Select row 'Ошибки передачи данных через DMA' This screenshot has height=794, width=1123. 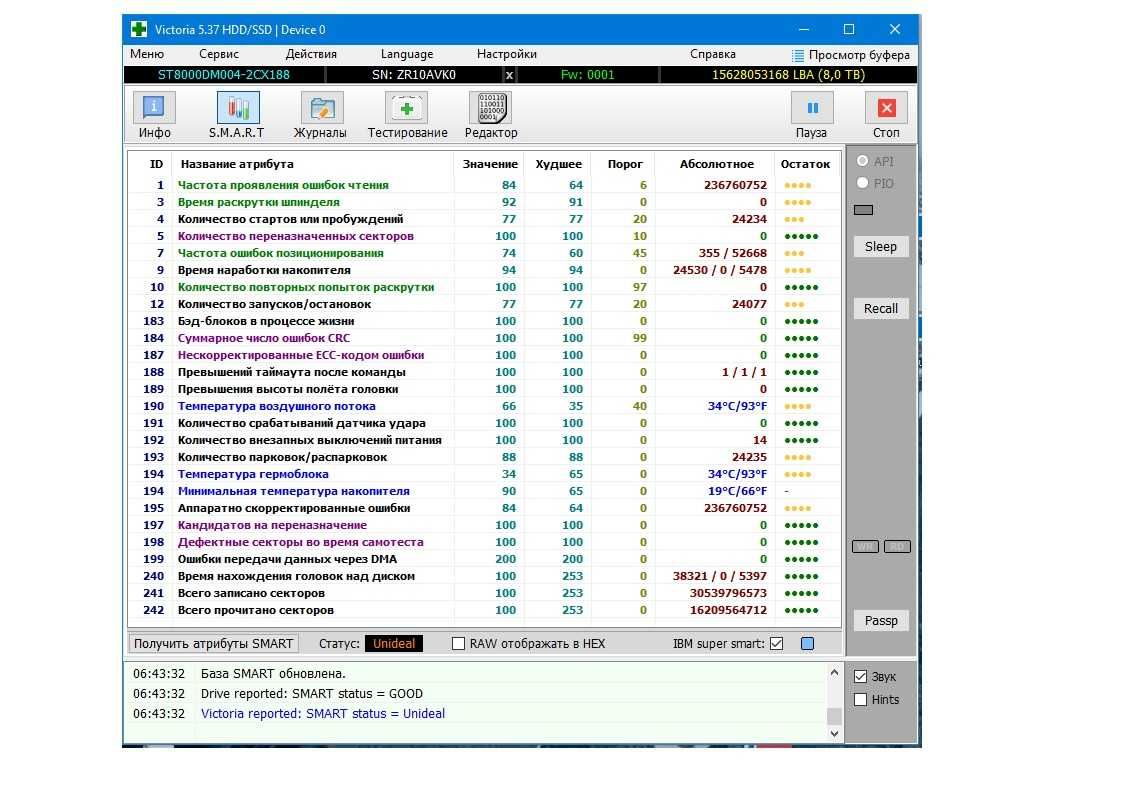[484, 559]
